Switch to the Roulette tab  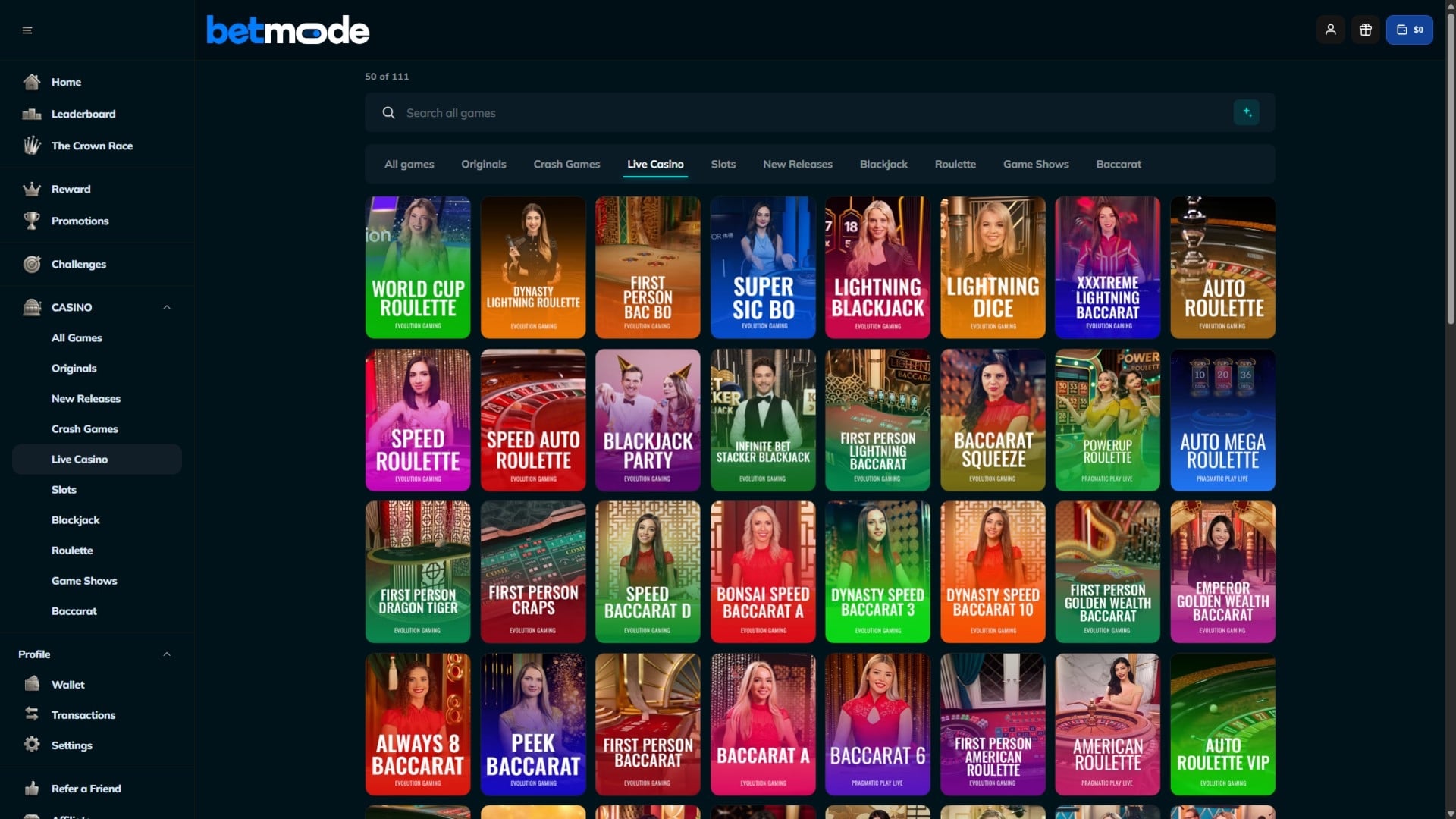click(955, 164)
